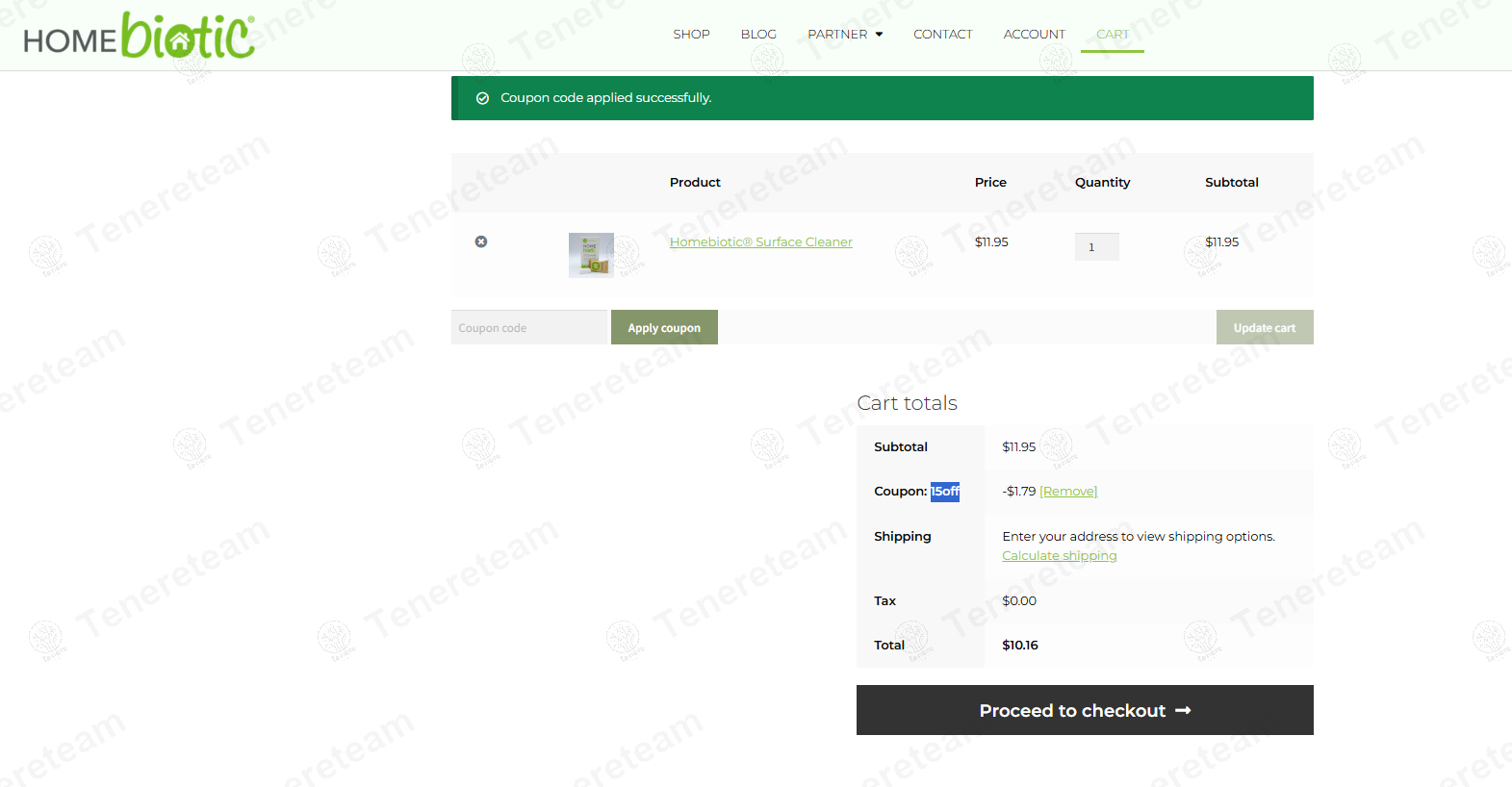The image size is (1512, 787).
Task: Remove the 15off coupon
Action: point(1068,491)
